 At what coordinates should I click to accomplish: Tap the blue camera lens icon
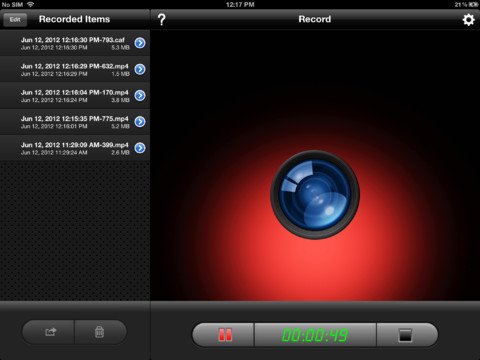click(315, 195)
